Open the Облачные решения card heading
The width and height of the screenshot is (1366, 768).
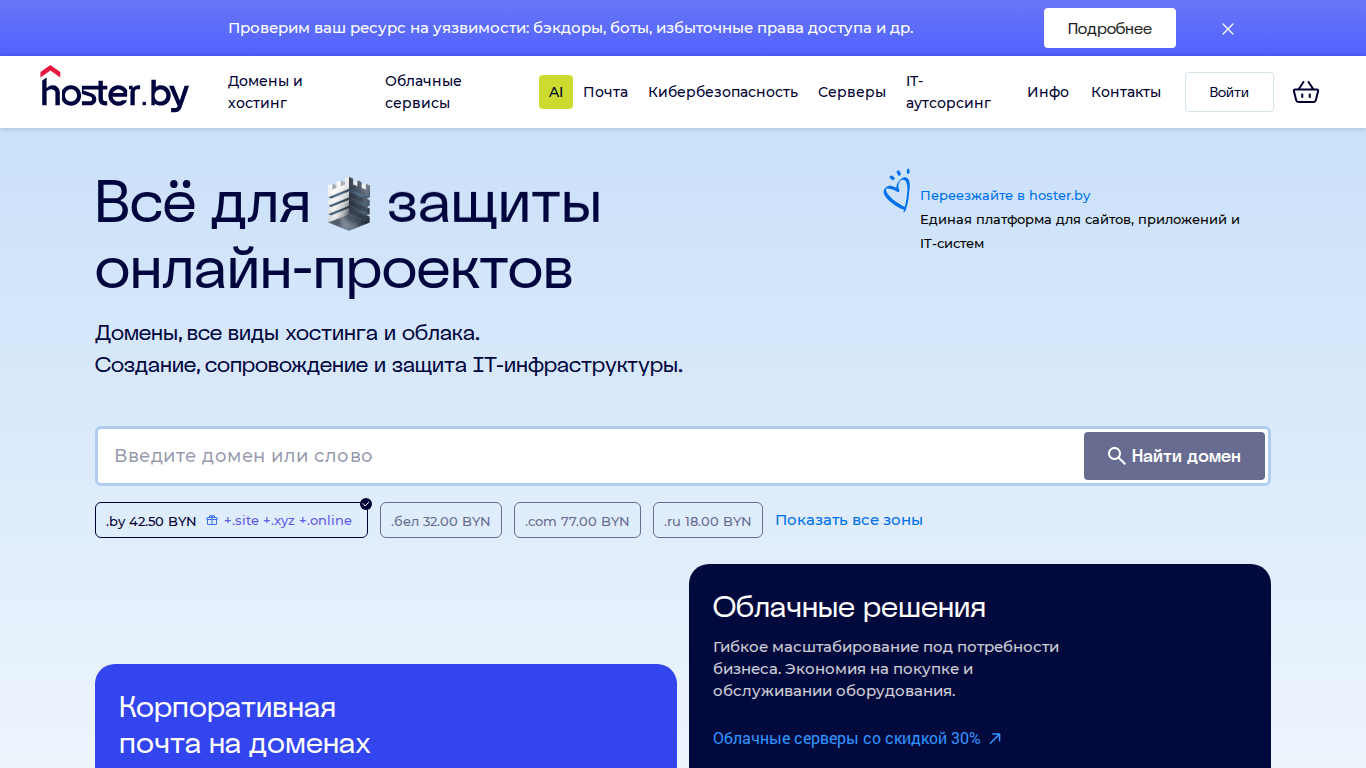pos(849,607)
